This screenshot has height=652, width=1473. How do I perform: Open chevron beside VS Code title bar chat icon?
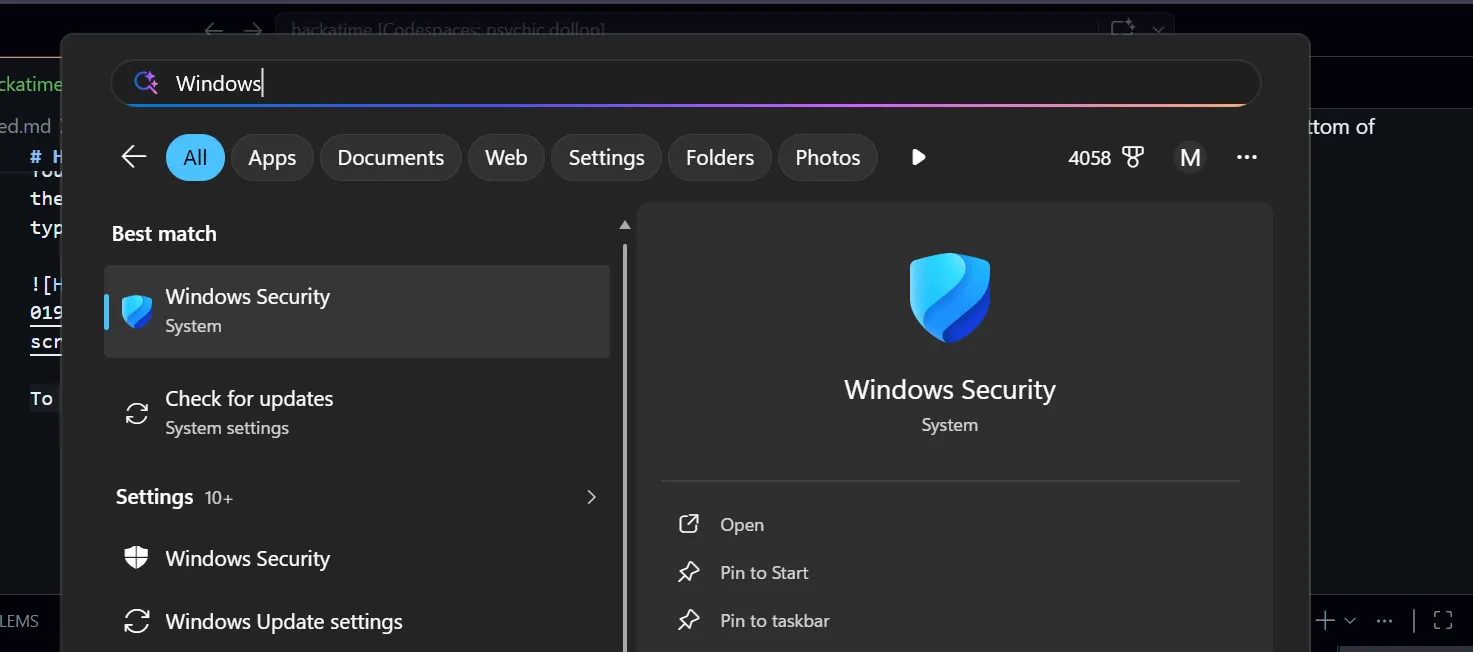tap(1158, 30)
